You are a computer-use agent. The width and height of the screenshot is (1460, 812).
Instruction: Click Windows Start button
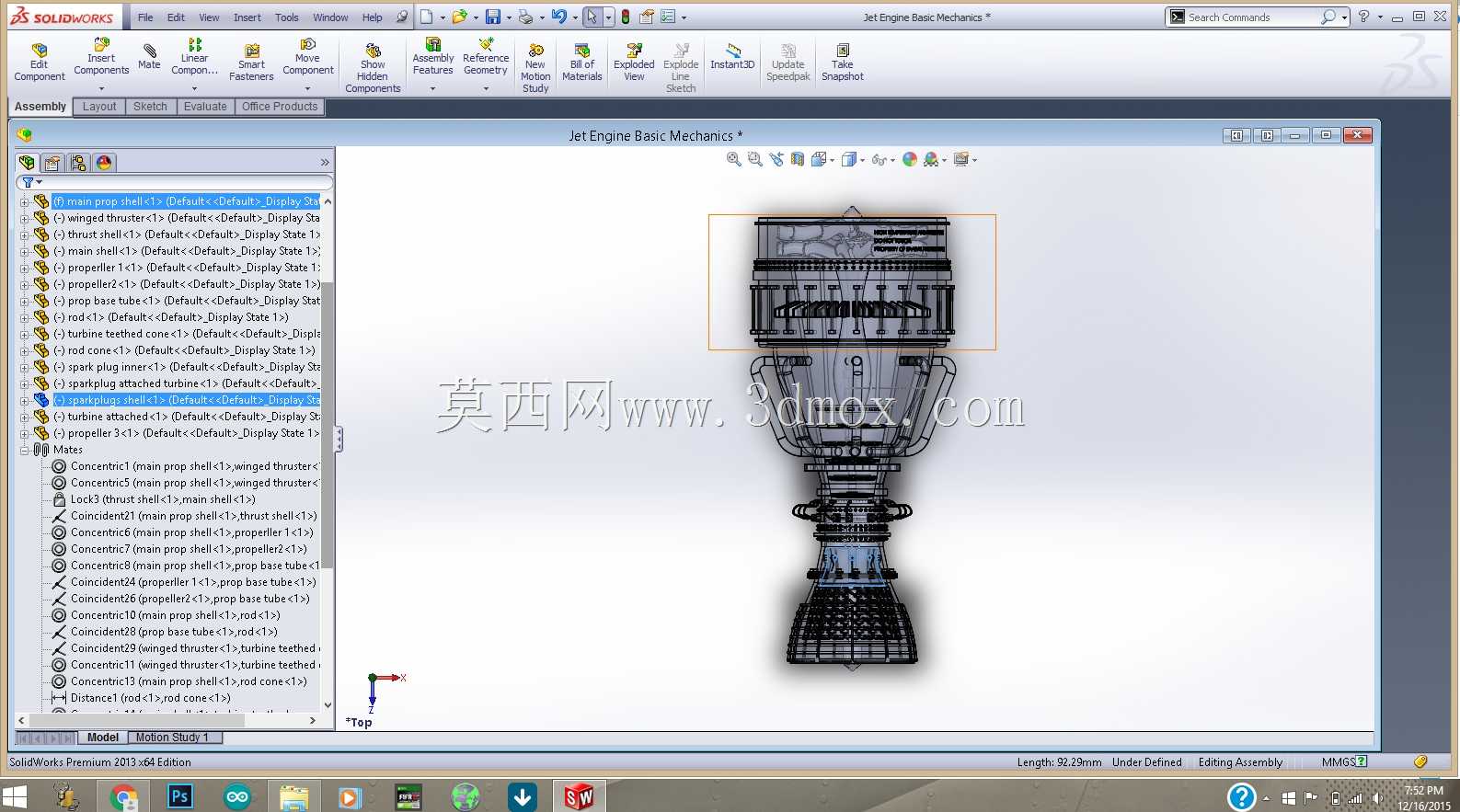pyautogui.click(x=14, y=796)
